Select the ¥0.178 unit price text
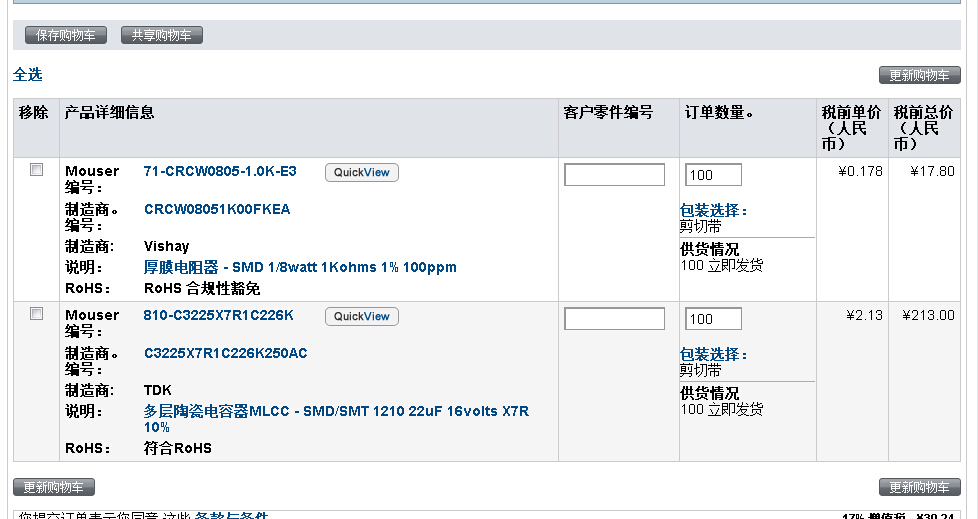This screenshot has height=519, width=978. [x=861, y=172]
